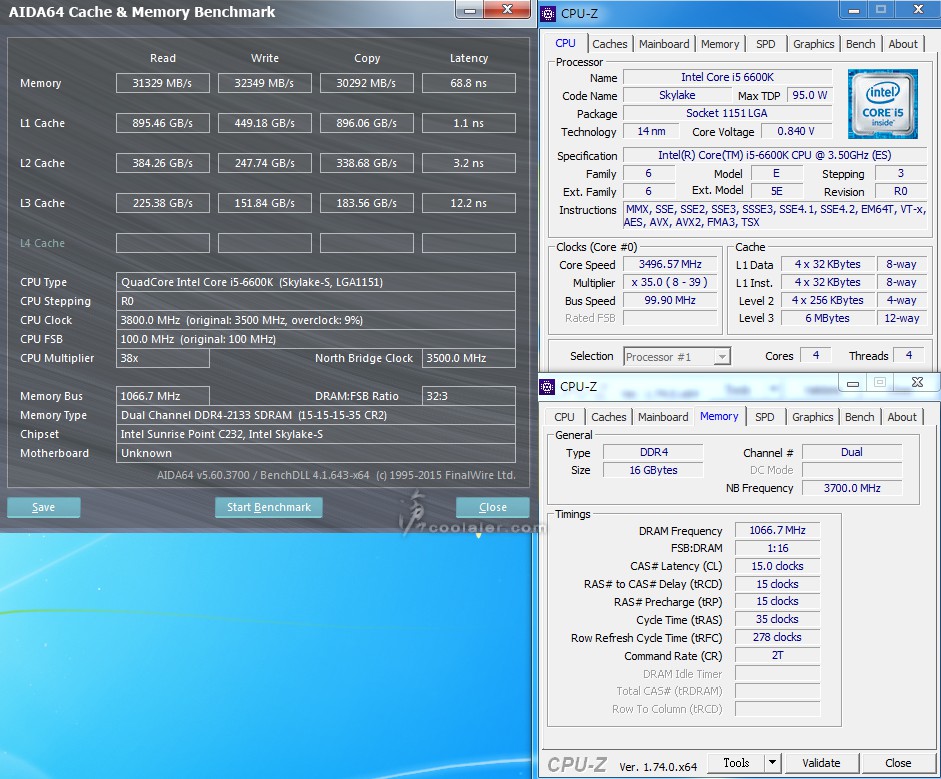Switch to Graphics tab in bottom CPU-Z window

click(813, 417)
